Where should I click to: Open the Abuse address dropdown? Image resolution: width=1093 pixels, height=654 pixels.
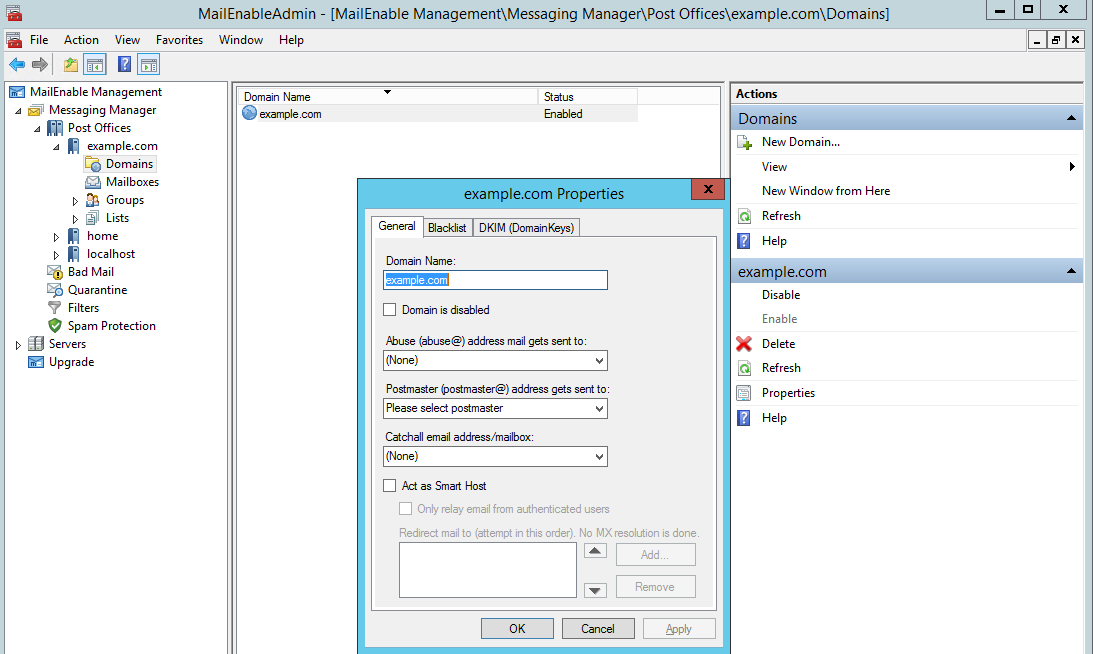coord(496,360)
